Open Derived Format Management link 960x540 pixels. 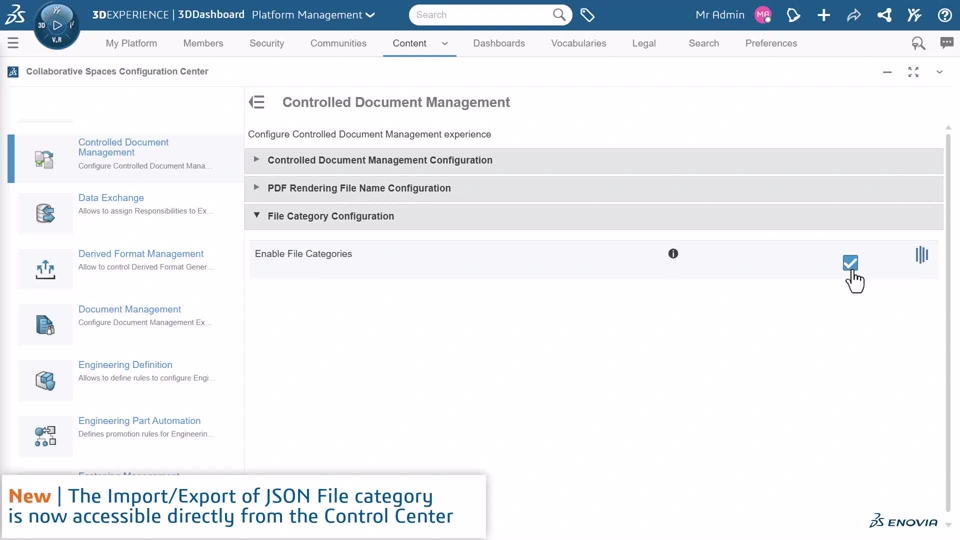(141, 253)
